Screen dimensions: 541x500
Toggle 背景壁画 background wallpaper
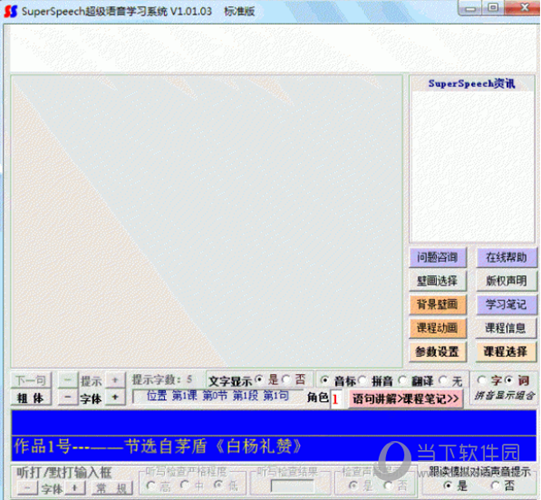coord(438,304)
